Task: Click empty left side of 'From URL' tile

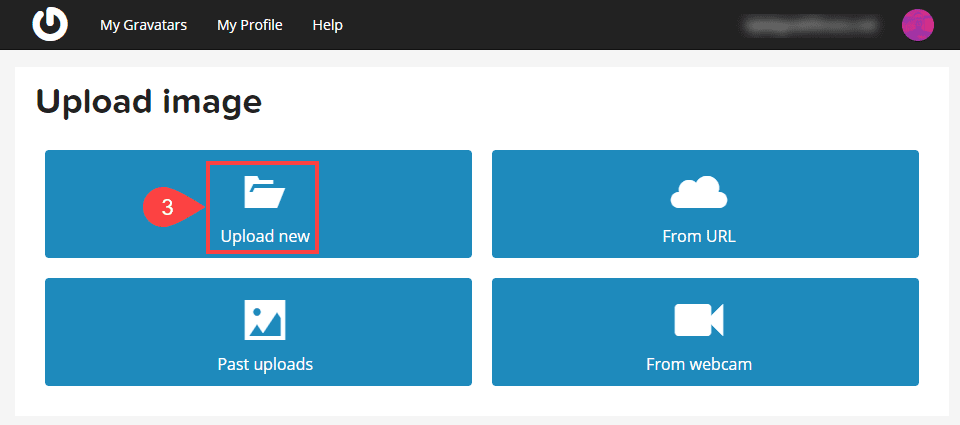Action: pos(560,204)
